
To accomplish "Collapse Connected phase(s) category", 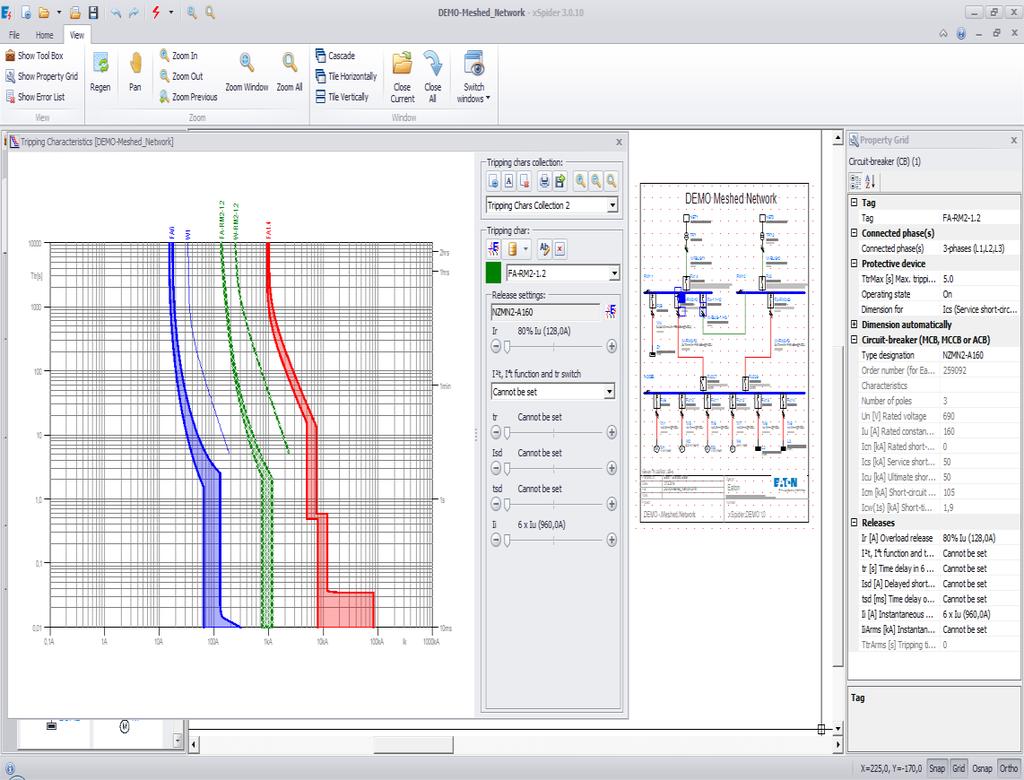I will pos(854,233).
